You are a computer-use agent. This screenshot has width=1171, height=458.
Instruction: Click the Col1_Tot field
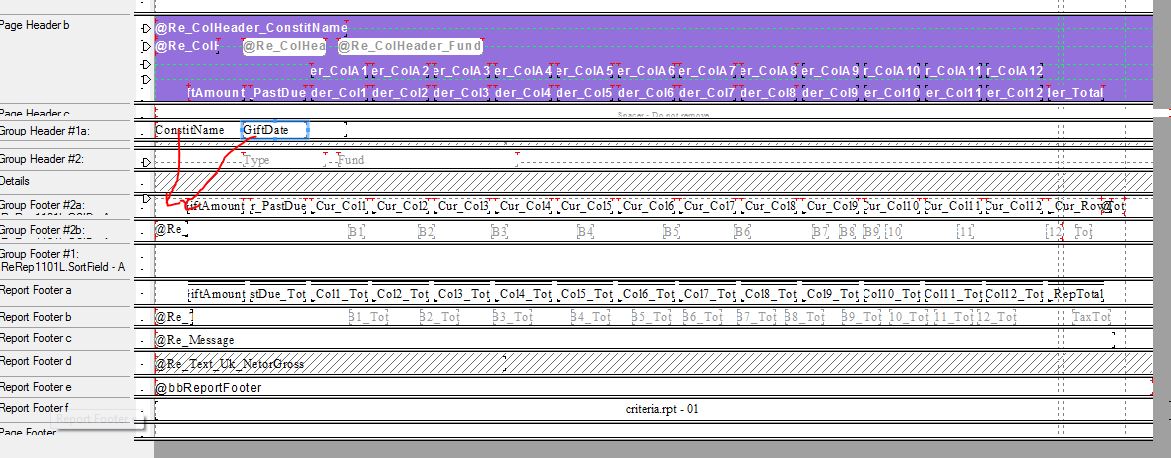click(341, 294)
